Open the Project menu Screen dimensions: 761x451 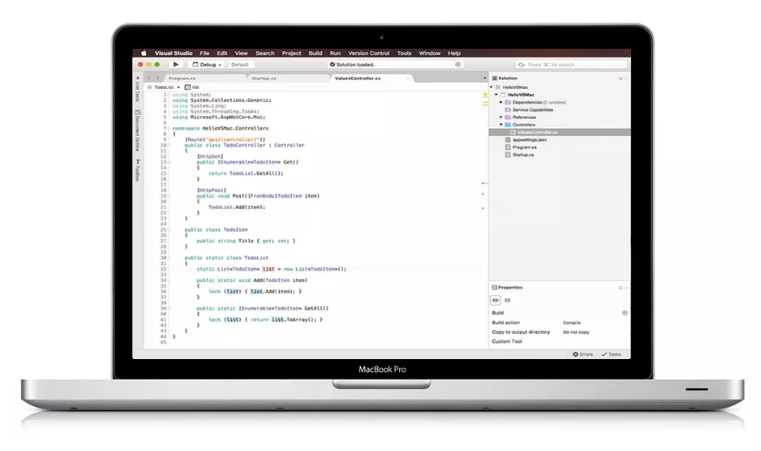pos(291,53)
